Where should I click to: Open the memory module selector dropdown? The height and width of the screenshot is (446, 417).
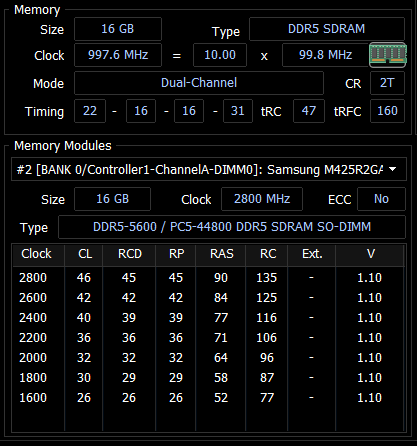point(209,169)
